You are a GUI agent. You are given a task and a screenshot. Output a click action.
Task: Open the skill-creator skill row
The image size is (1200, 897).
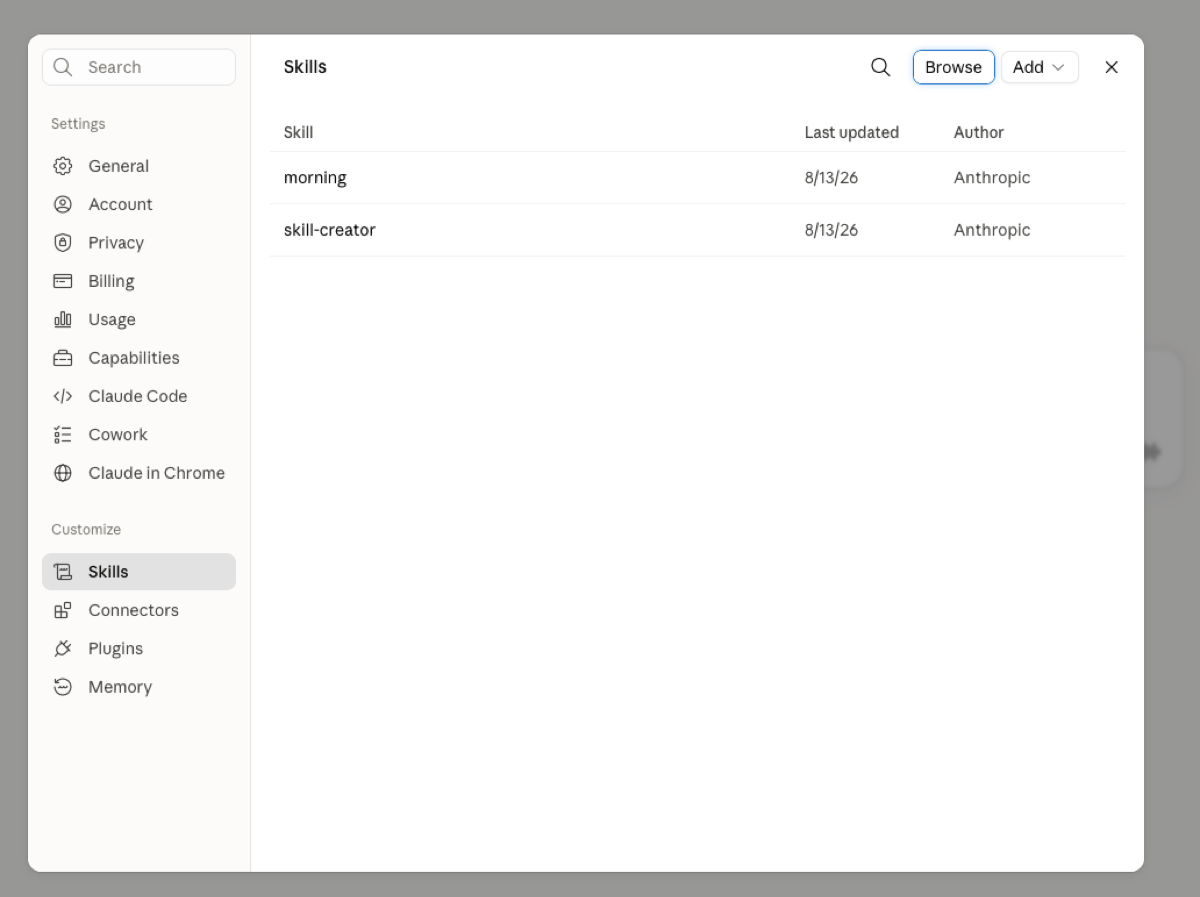[697, 230]
